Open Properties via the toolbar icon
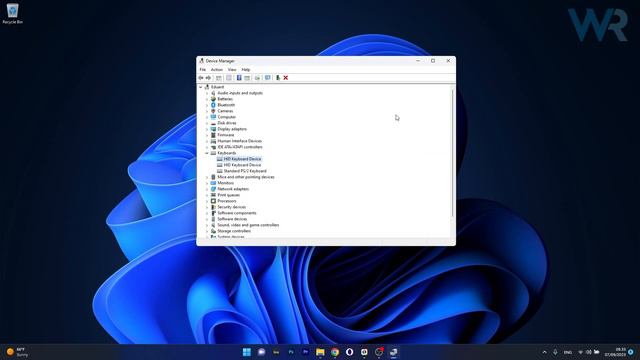640x360 pixels. pyautogui.click(x=229, y=78)
